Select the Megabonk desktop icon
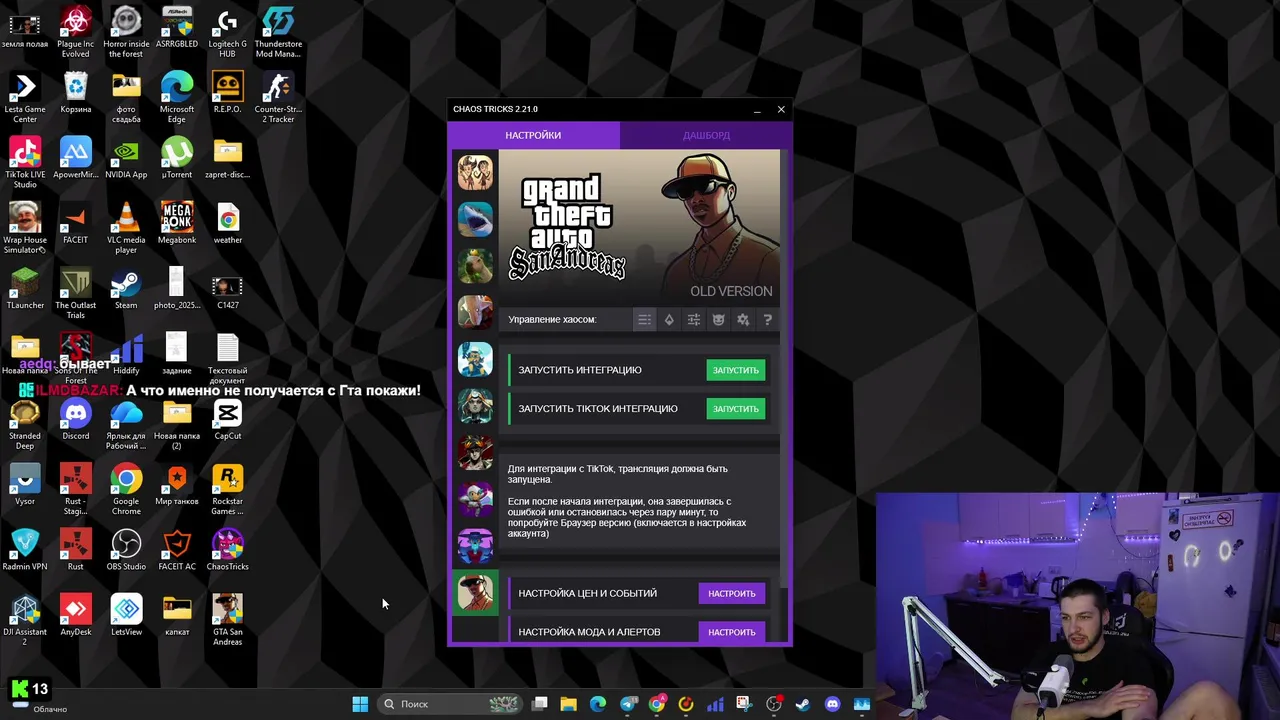Image resolution: width=1280 pixels, height=720 pixels. click(x=177, y=223)
